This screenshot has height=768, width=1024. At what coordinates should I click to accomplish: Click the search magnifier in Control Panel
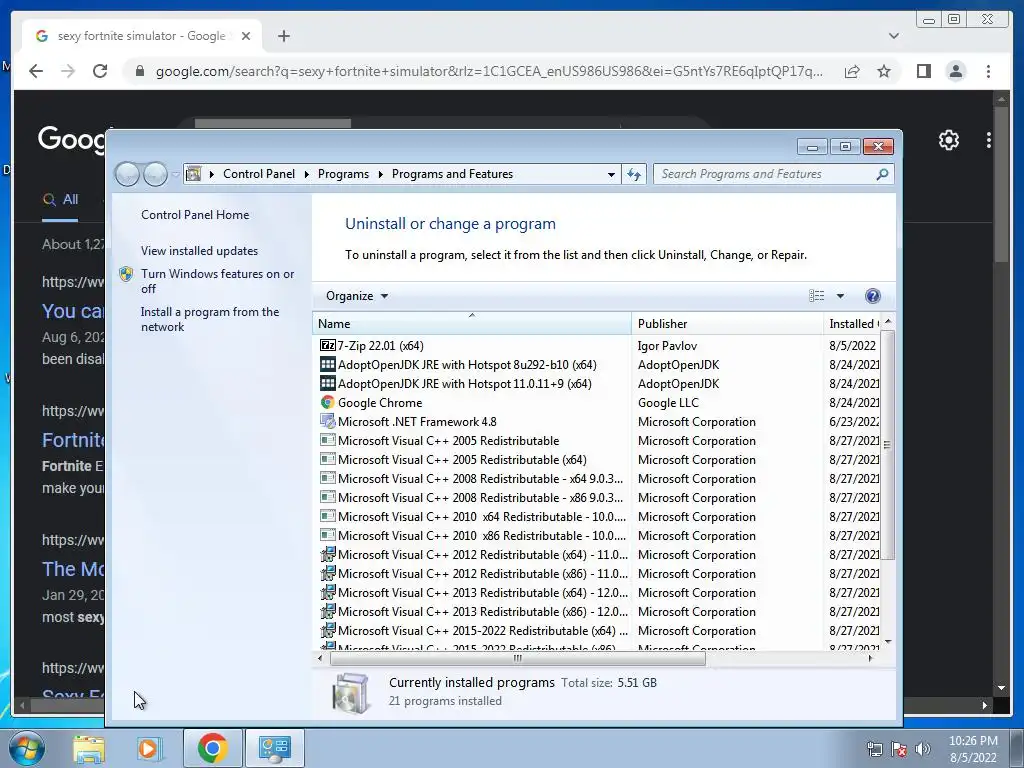click(882, 174)
